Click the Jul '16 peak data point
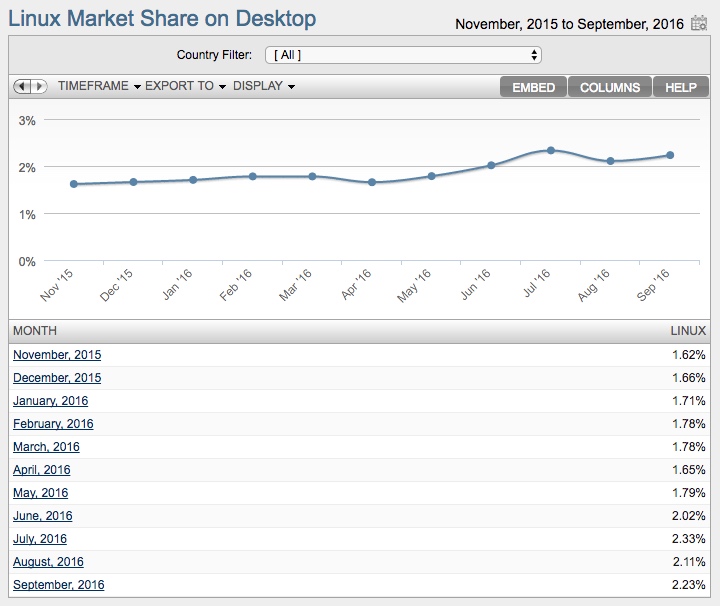The height and width of the screenshot is (606, 720). [x=551, y=150]
